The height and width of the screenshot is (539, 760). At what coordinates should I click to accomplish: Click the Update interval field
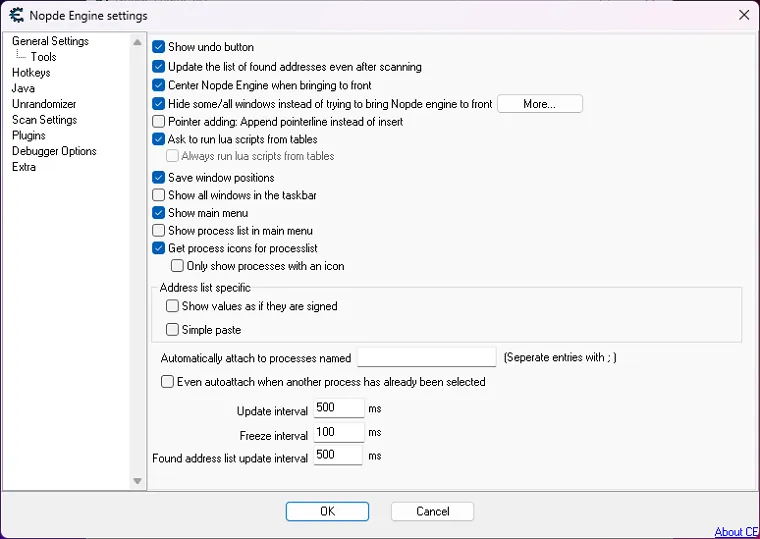339,408
